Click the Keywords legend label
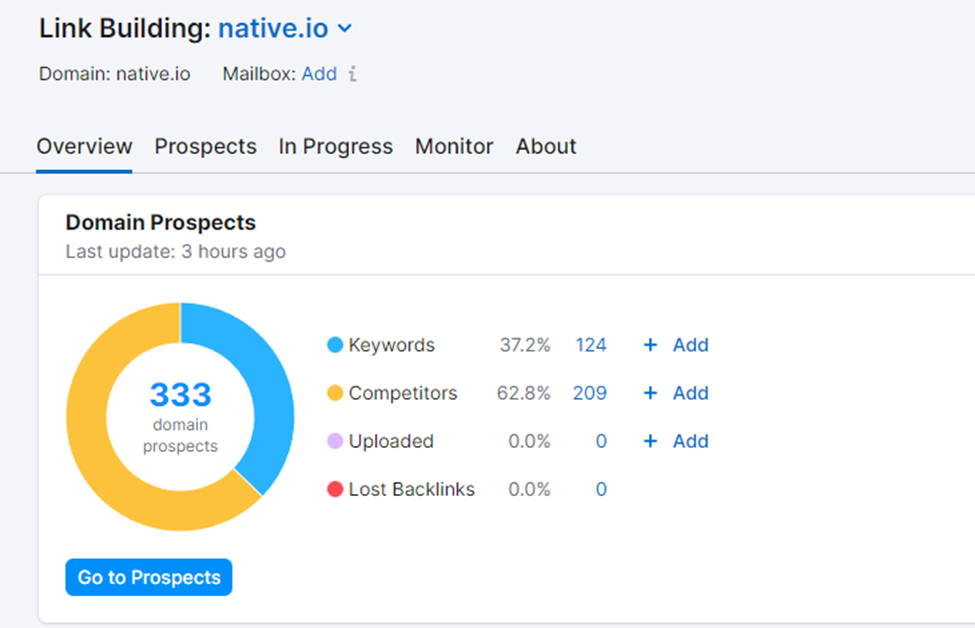The image size is (975, 628). tap(391, 344)
